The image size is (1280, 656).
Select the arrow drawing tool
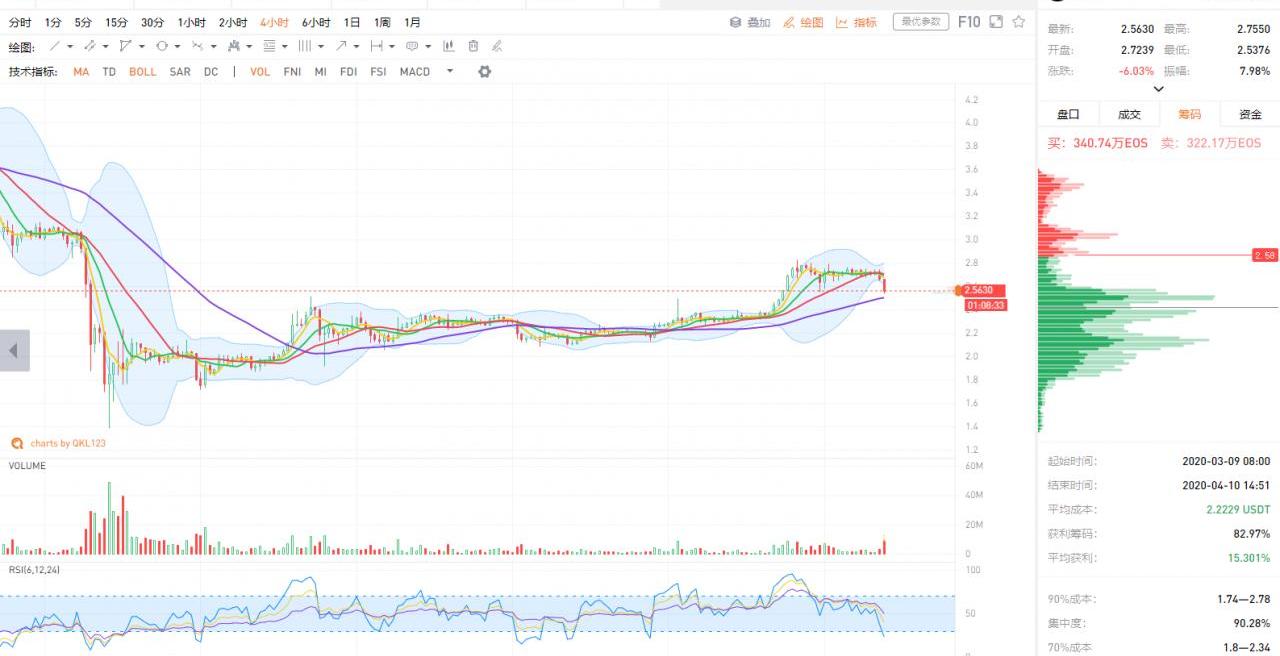pyautogui.click(x=342, y=46)
